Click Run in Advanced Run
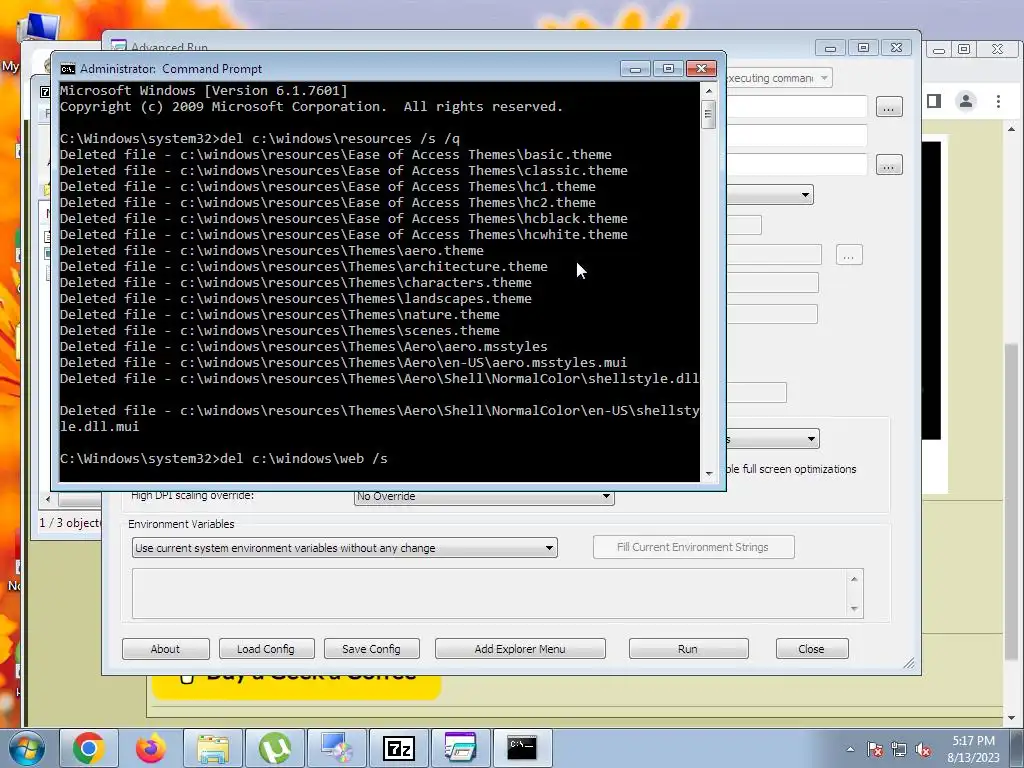 pos(688,648)
